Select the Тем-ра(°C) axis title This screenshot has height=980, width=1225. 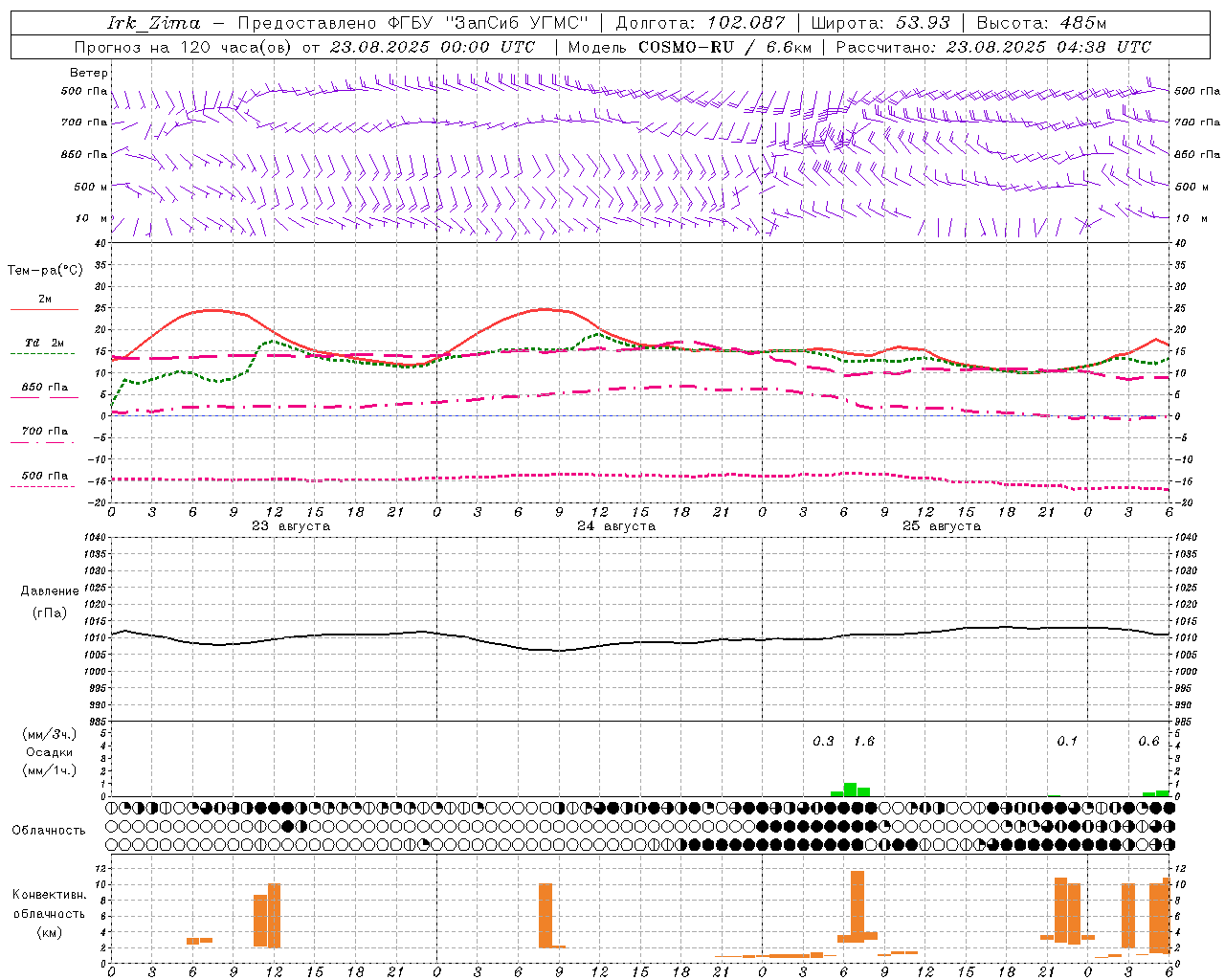(x=45, y=271)
